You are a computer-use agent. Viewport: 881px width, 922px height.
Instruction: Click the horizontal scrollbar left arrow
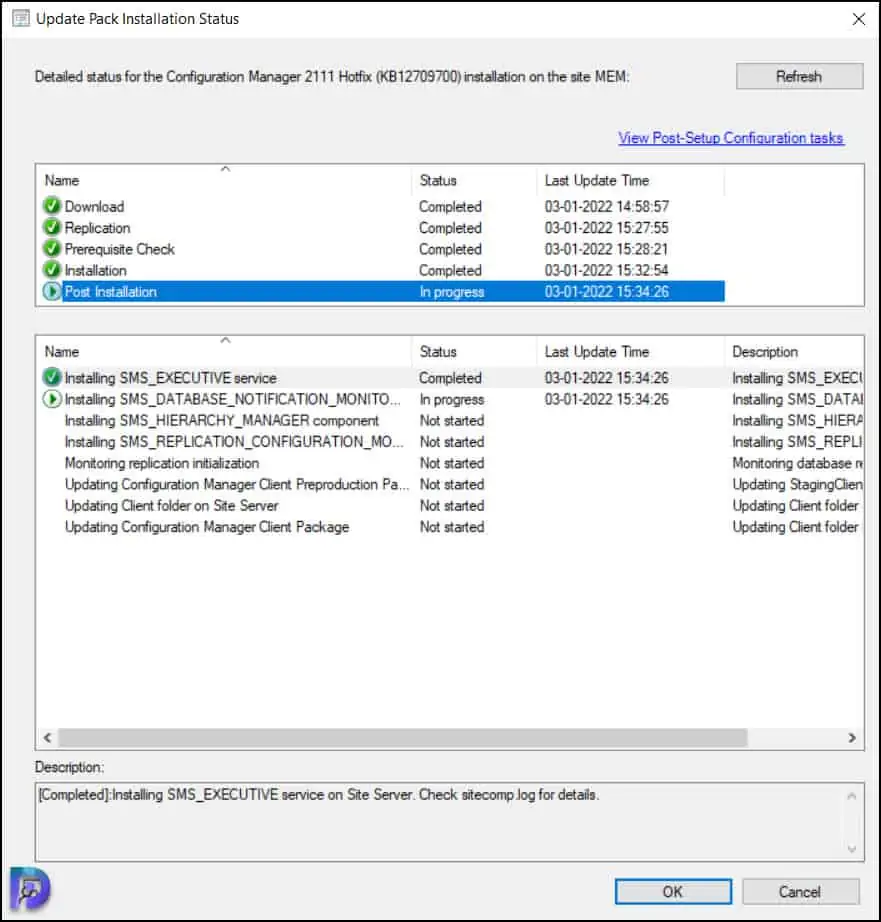(48, 737)
